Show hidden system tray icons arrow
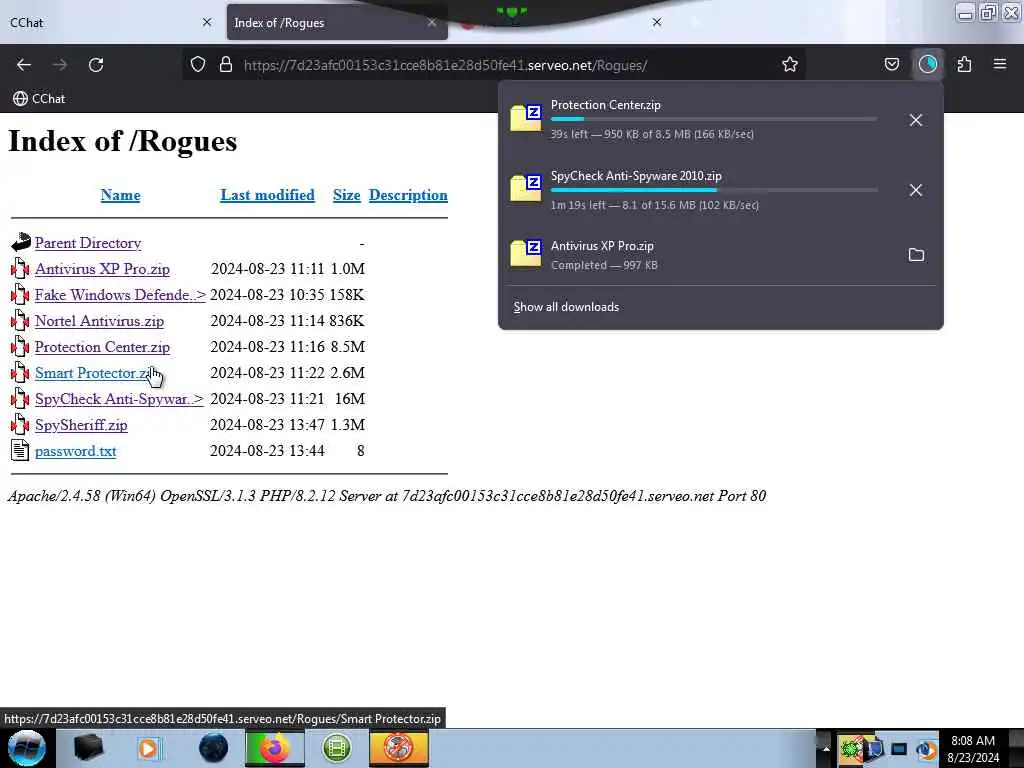Image resolution: width=1024 pixels, height=768 pixels. 825,748
